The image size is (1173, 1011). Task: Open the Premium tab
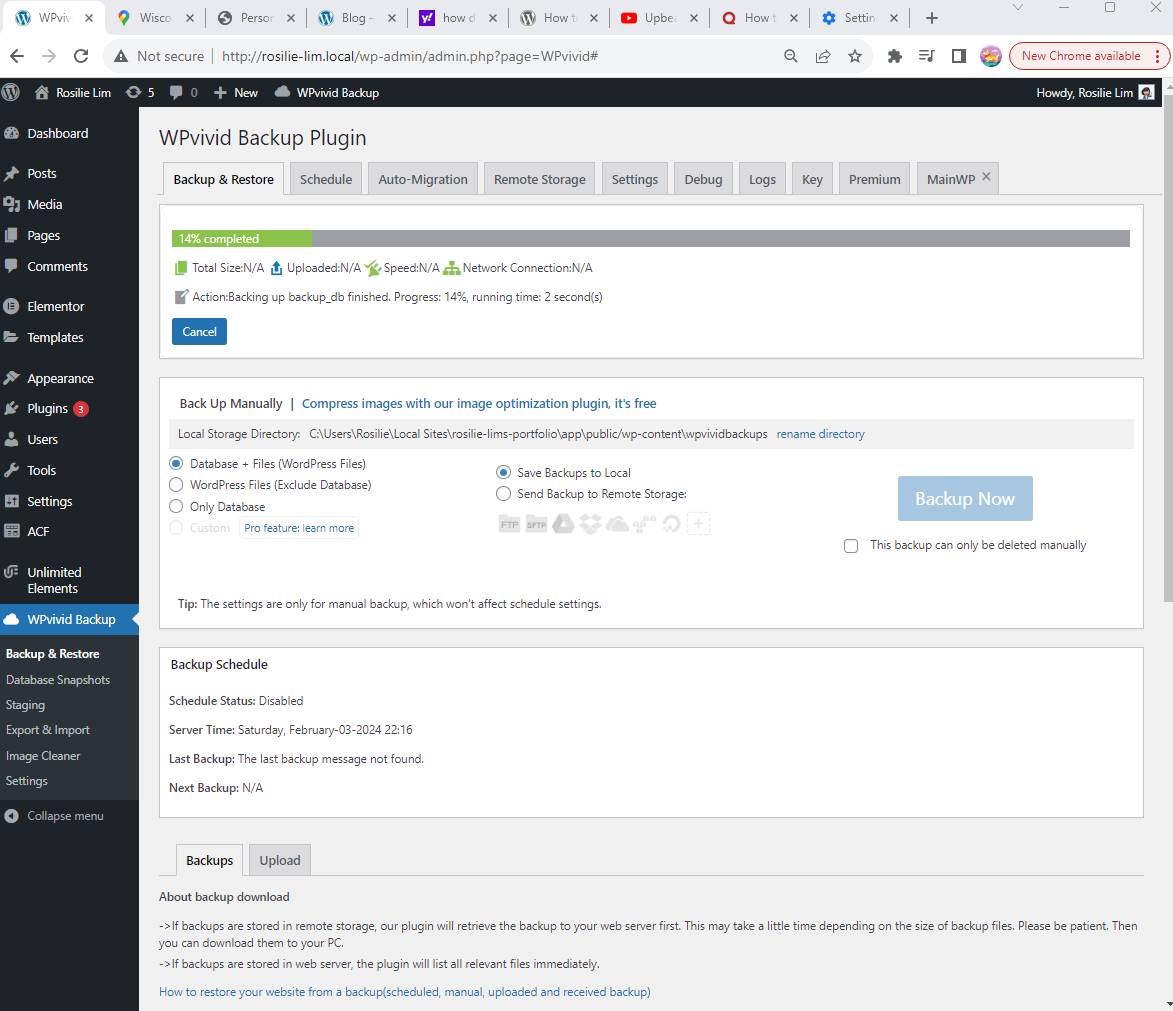coord(875,179)
